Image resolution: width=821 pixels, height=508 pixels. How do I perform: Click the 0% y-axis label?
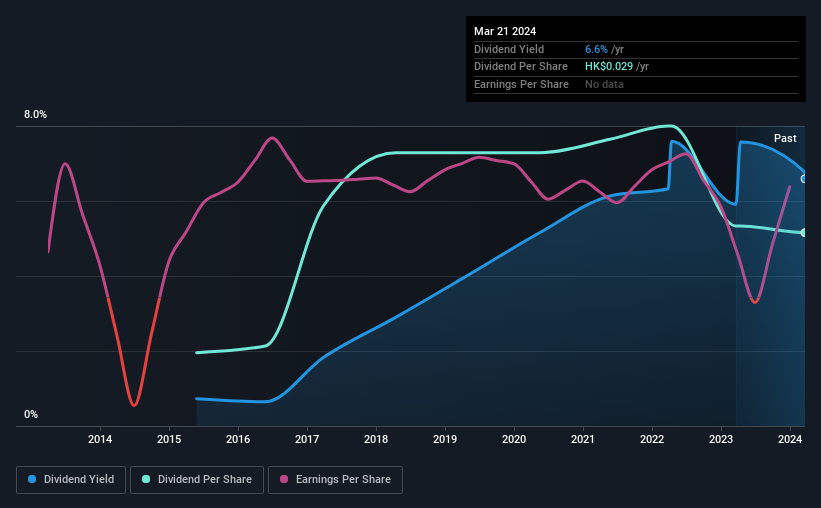tap(31, 414)
